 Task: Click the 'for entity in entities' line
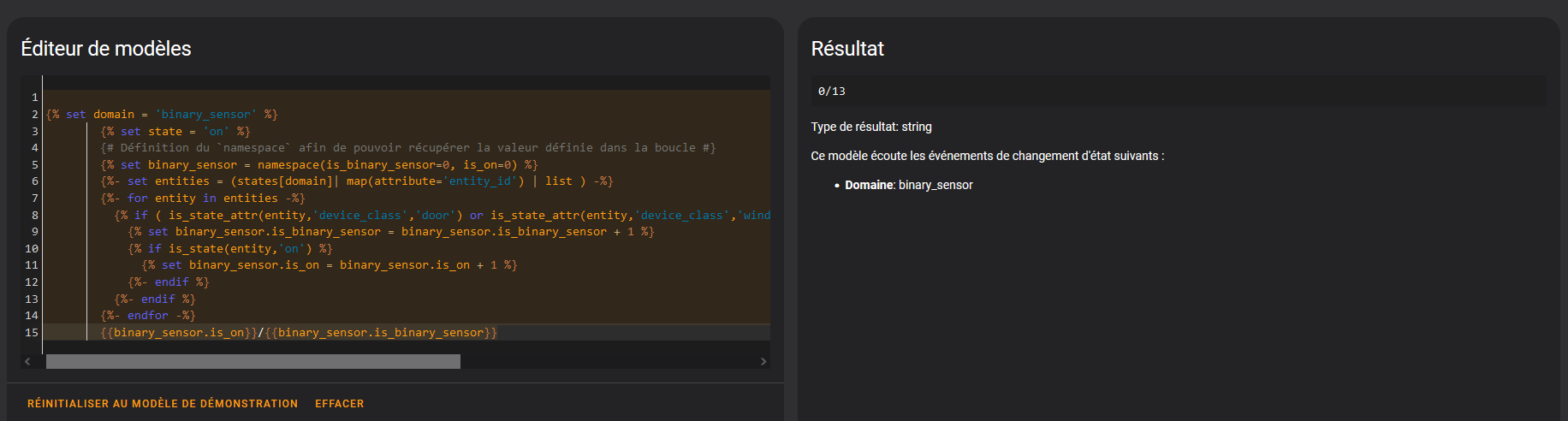202,199
